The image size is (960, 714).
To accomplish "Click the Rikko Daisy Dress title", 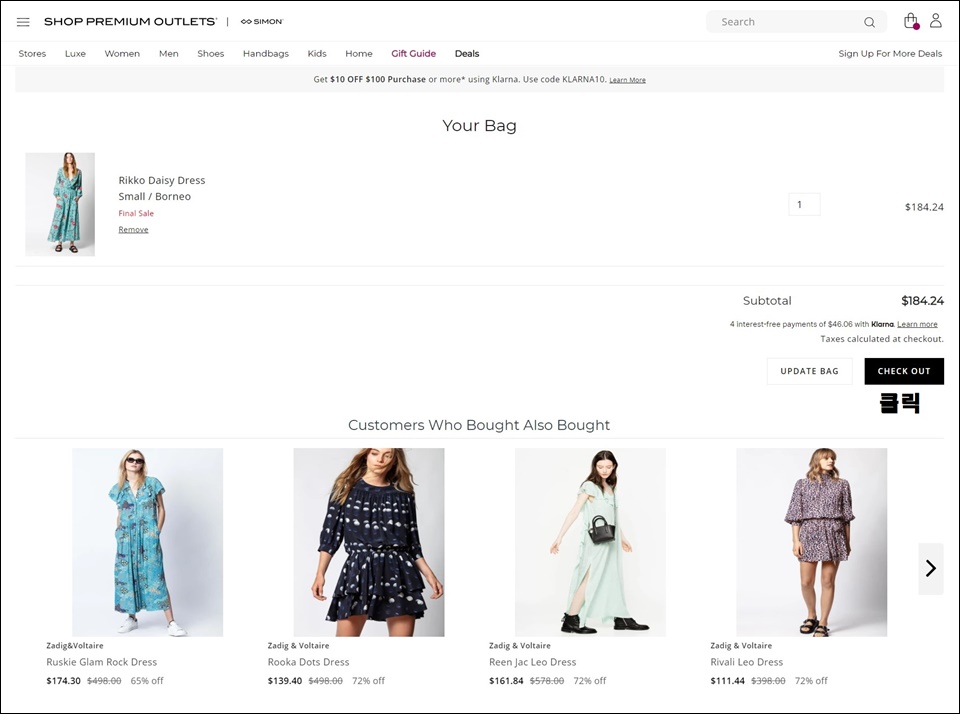I will tap(162, 180).
